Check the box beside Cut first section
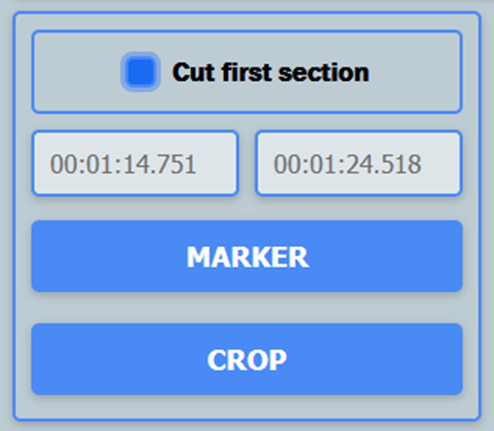The image size is (494, 431). tap(140, 72)
